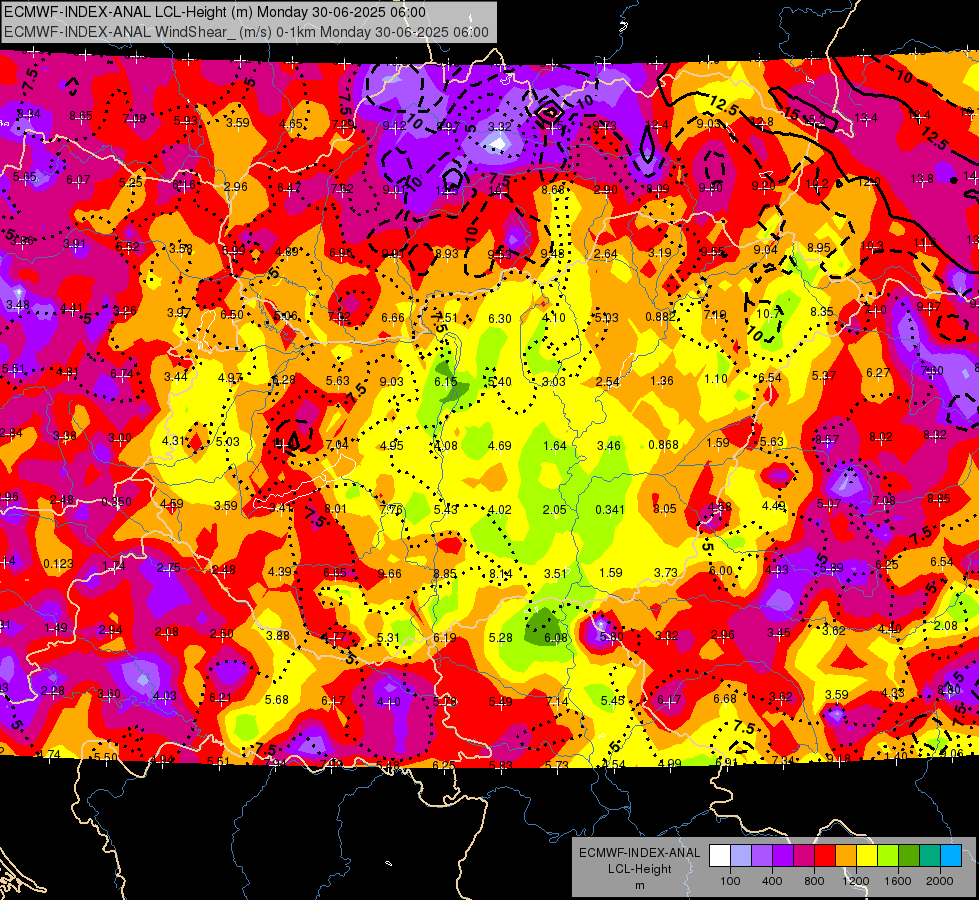Click the unit label m in the legend
This screenshot has height=900, width=979.
point(639,886)
